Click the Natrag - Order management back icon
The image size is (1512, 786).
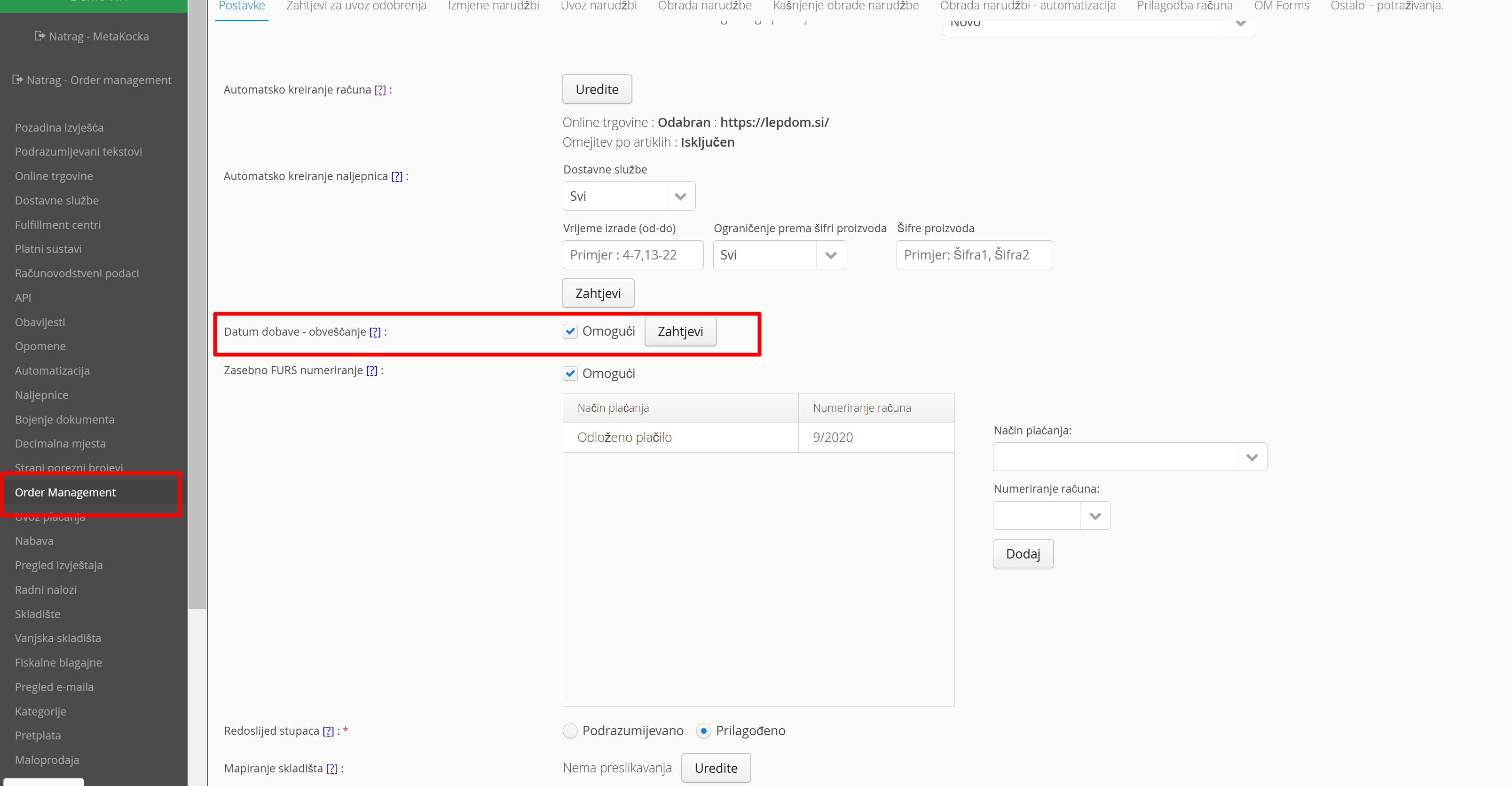click(x=17, y=80)
